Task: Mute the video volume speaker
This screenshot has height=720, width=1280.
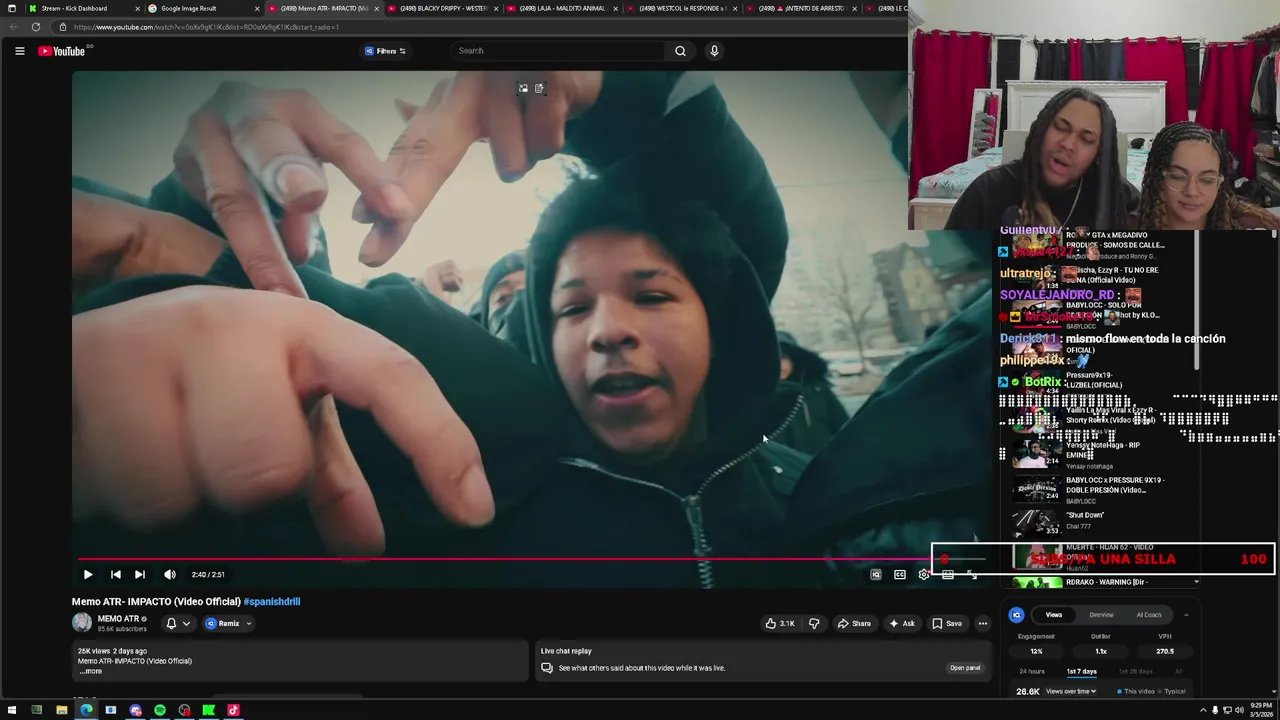Action: pos(170,574)
